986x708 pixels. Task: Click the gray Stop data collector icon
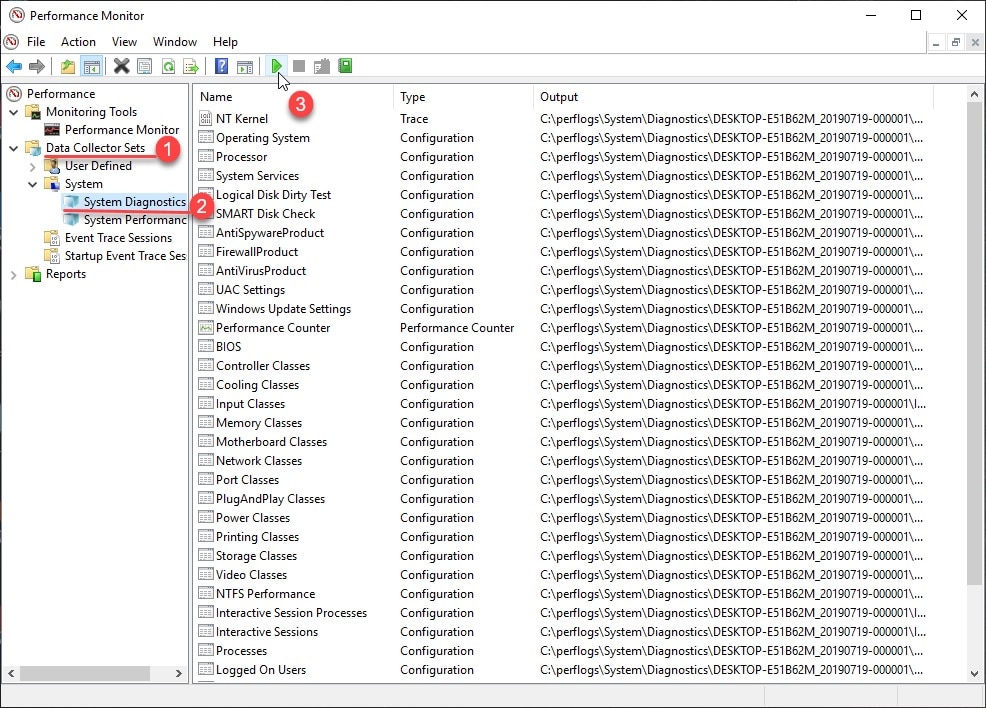(299, 66)
